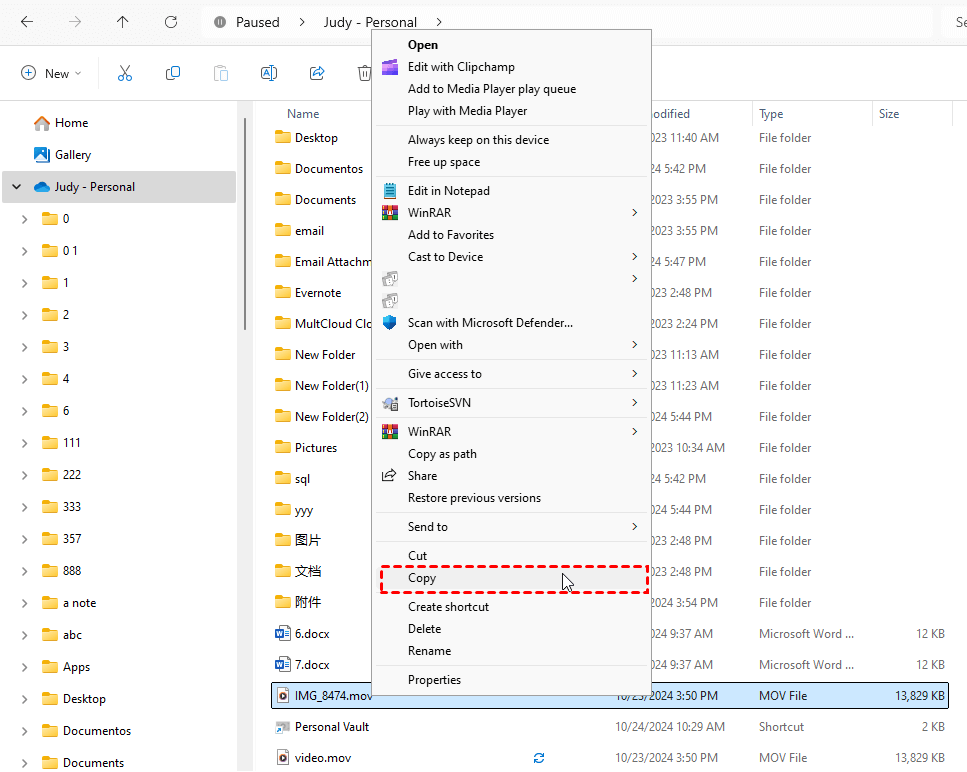Choose Edit with Clipchamp menu entry
The image size is (967, 772).
461,67
